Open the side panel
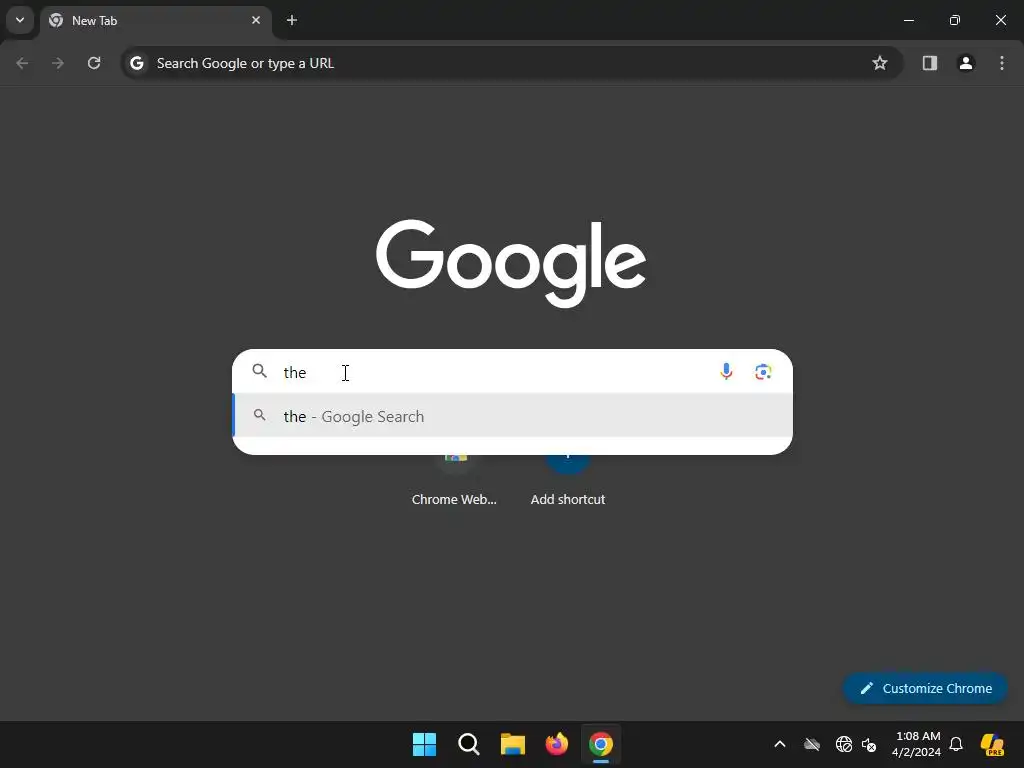The width and height of the screenshot is (1024, 768). pyautogui.click(x=929, y=63)
